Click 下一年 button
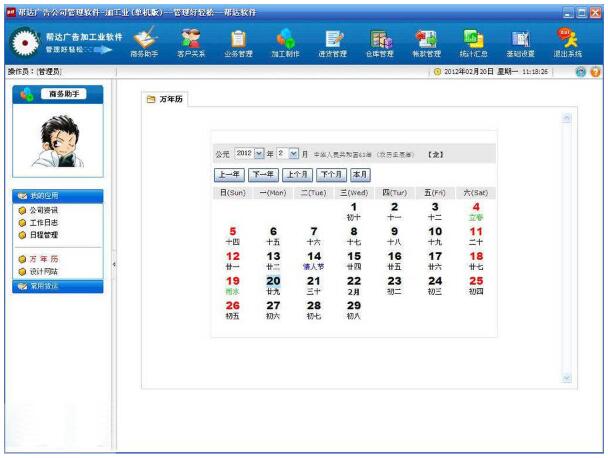 pyautogui.click(x=263, y=175)
